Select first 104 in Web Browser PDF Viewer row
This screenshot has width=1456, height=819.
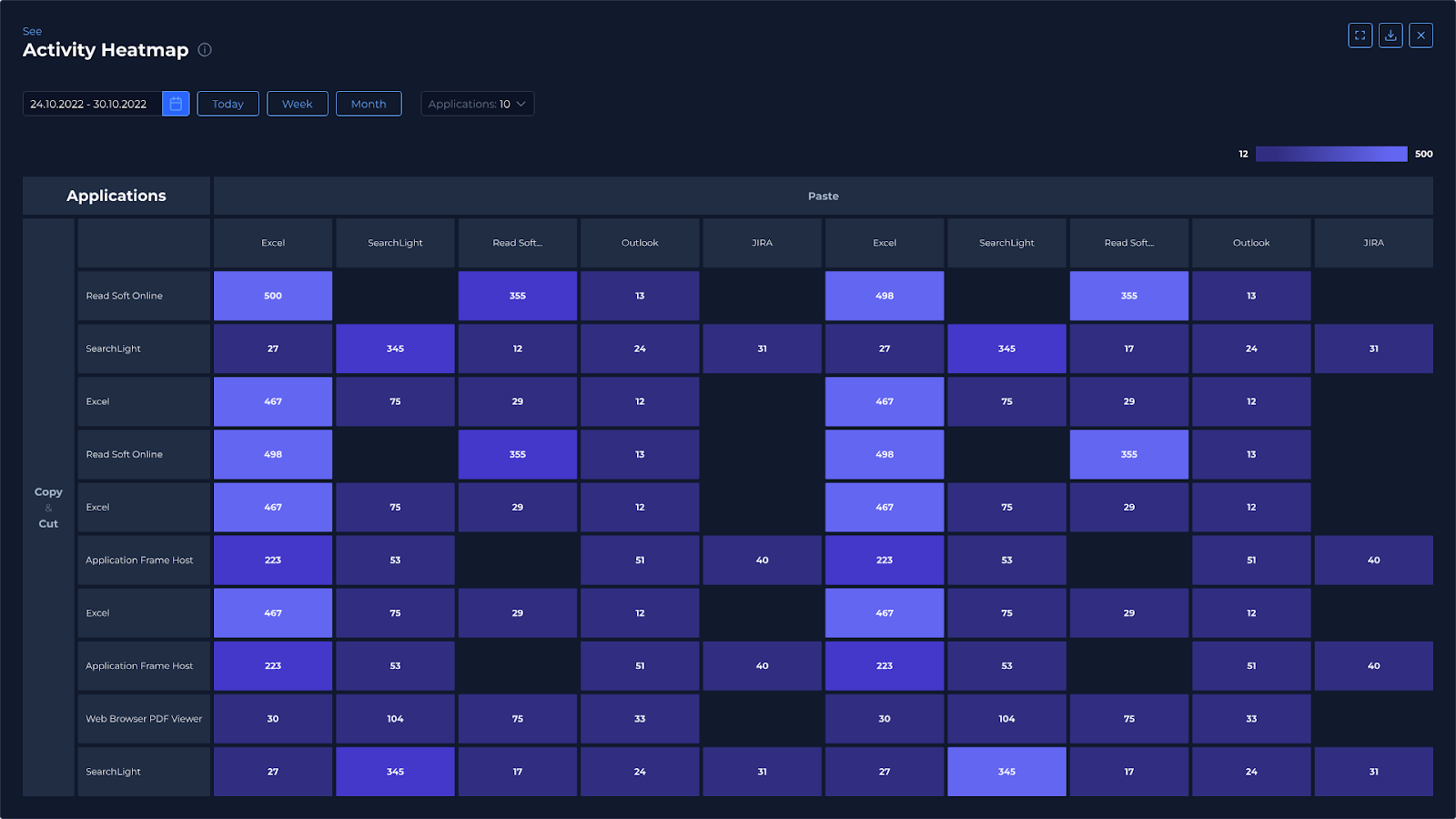pyautogui.click(x=395, y=719)
